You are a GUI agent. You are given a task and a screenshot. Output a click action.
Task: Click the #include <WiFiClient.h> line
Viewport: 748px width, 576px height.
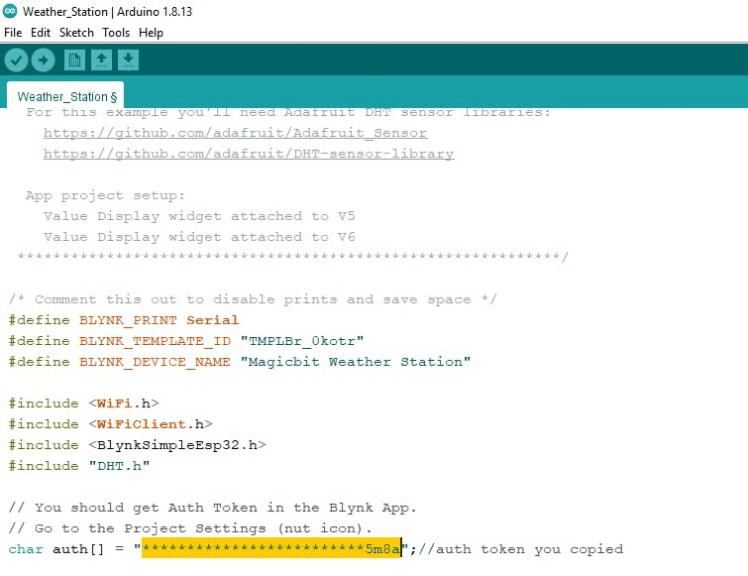tap(110, 424)
